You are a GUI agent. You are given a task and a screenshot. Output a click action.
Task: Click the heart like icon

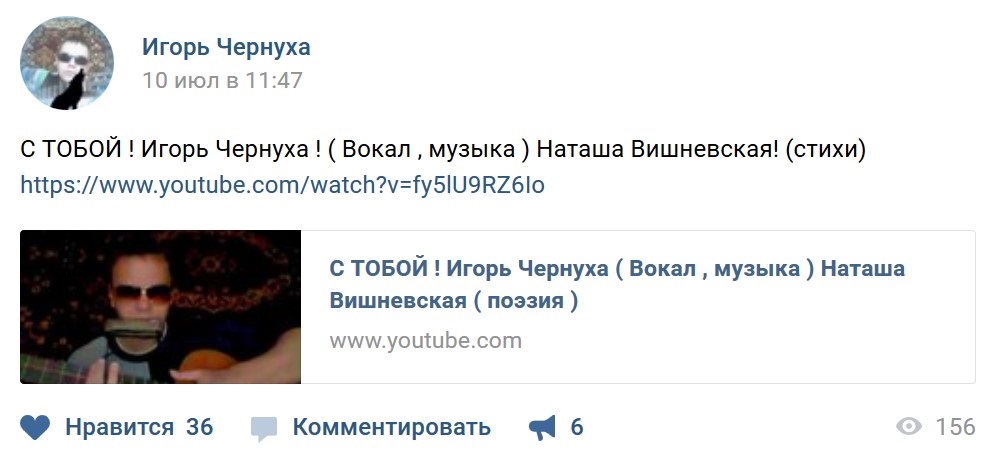(35, 427)
